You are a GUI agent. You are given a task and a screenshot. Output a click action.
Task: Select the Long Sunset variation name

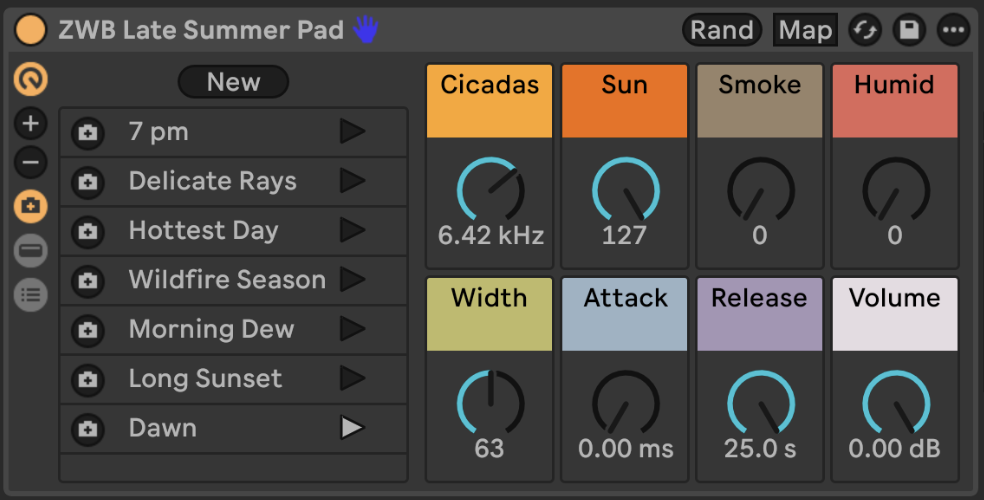tap(205, 379)
